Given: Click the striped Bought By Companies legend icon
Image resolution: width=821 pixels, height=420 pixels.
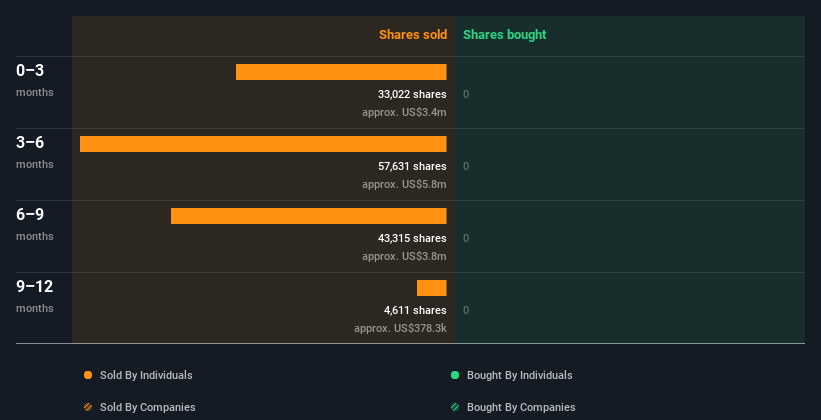Looking at the screenshot, I should [455, 407].
